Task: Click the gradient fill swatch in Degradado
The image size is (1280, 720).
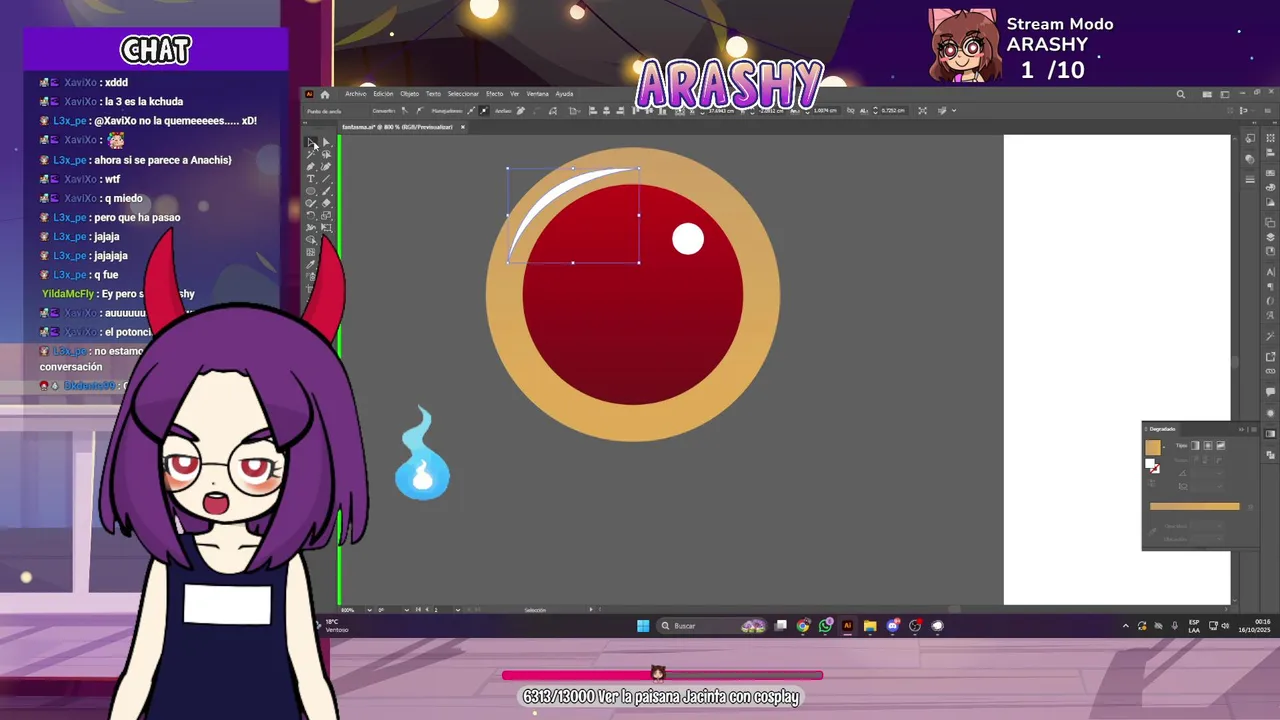Action: 1153,447
